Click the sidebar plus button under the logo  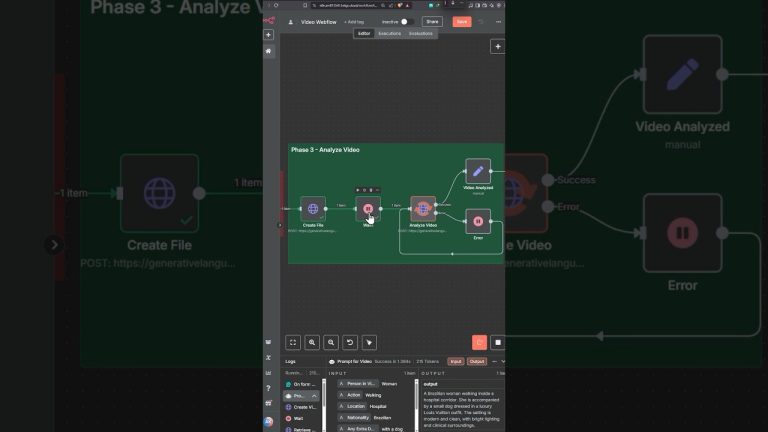[268, 35]
